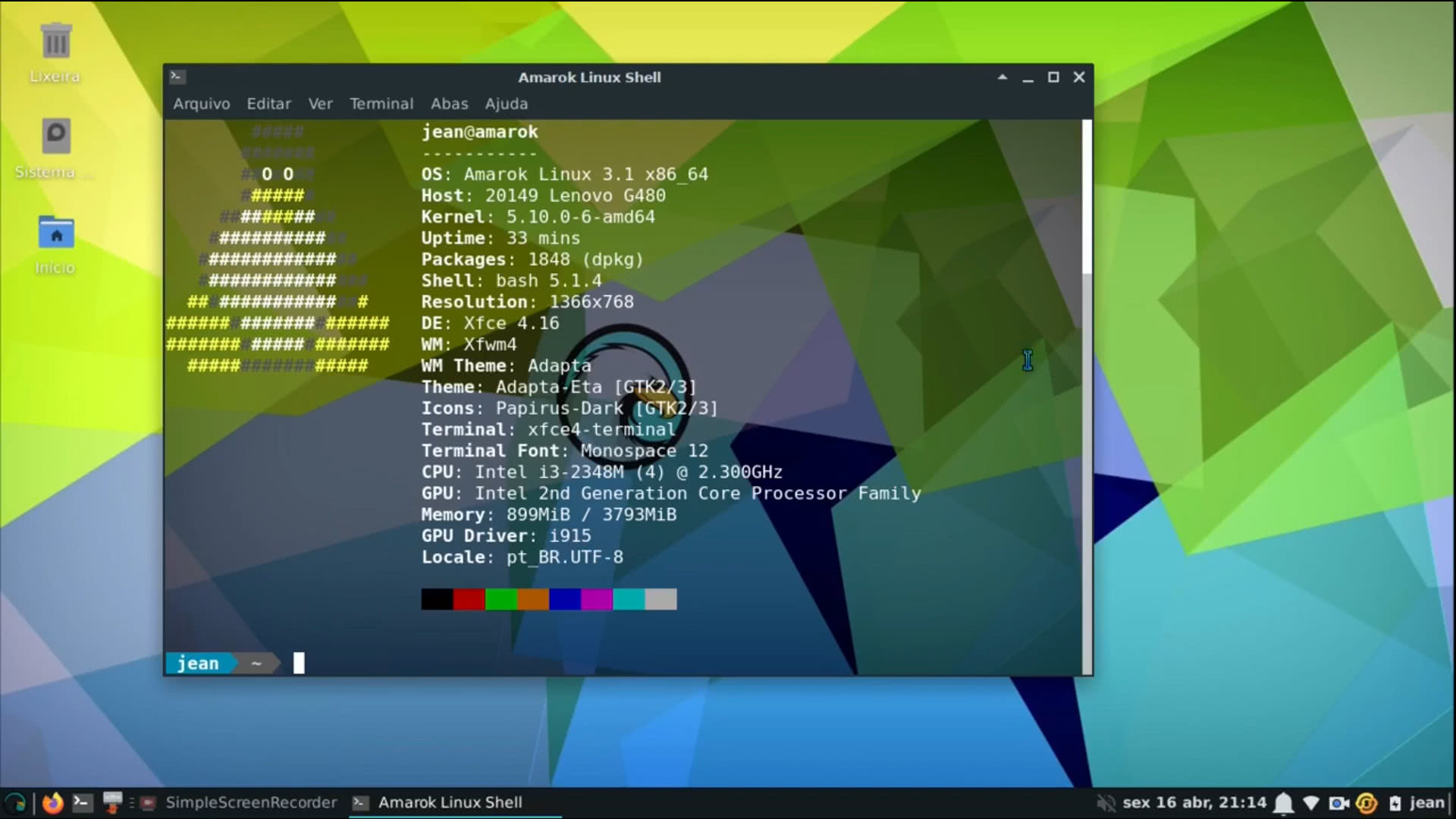1456x819 pixels.
Task: Click the 'WM: Xfwm4' line
Action: 469,344
